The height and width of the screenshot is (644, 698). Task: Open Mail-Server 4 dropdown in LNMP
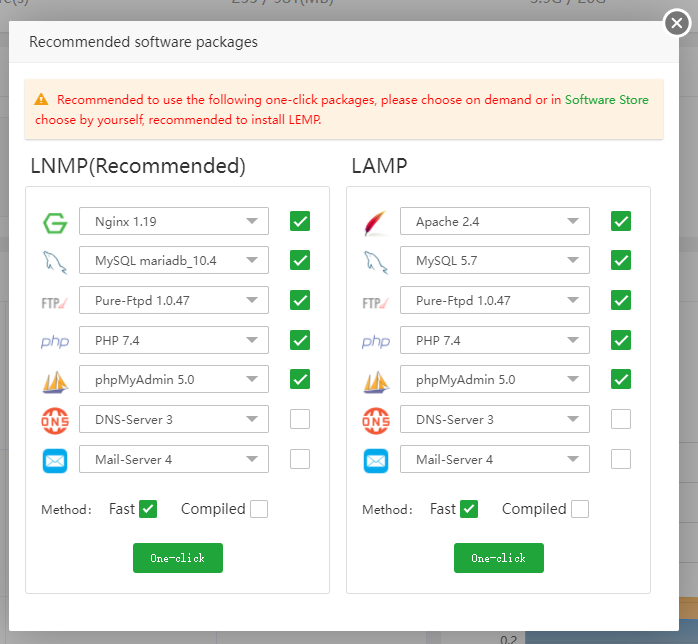(x=174, y=459)
